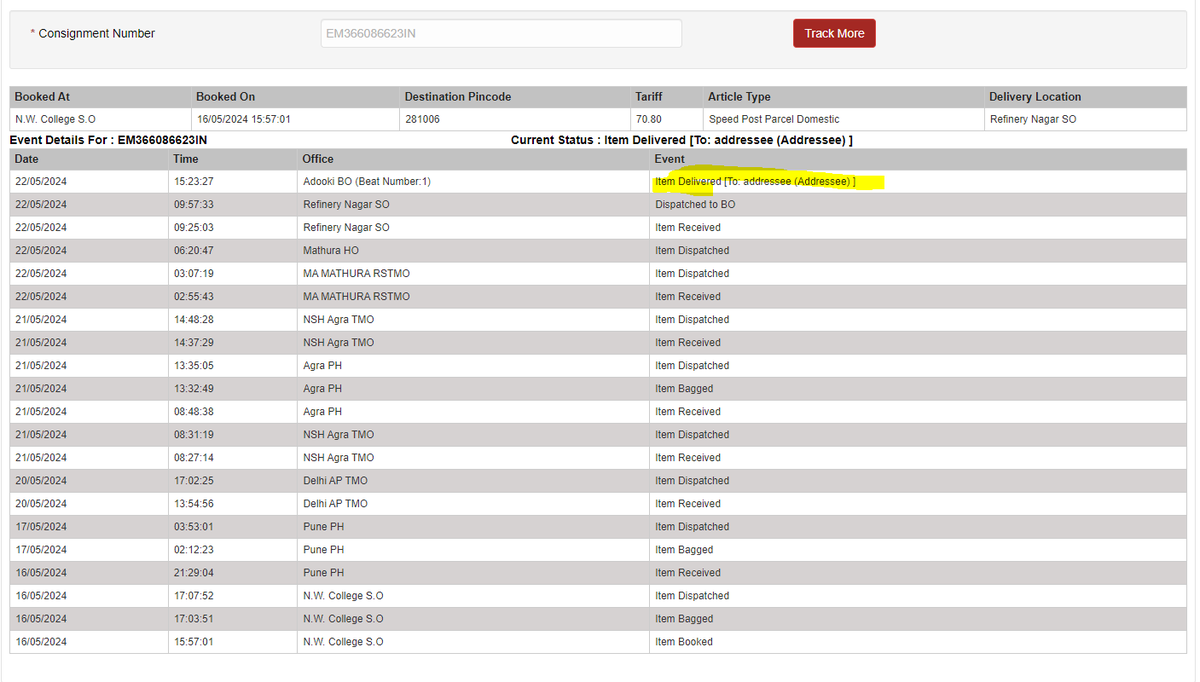1200x682 pixels.
Task: Click the Date column header in events
Action: tap(89, 159)
